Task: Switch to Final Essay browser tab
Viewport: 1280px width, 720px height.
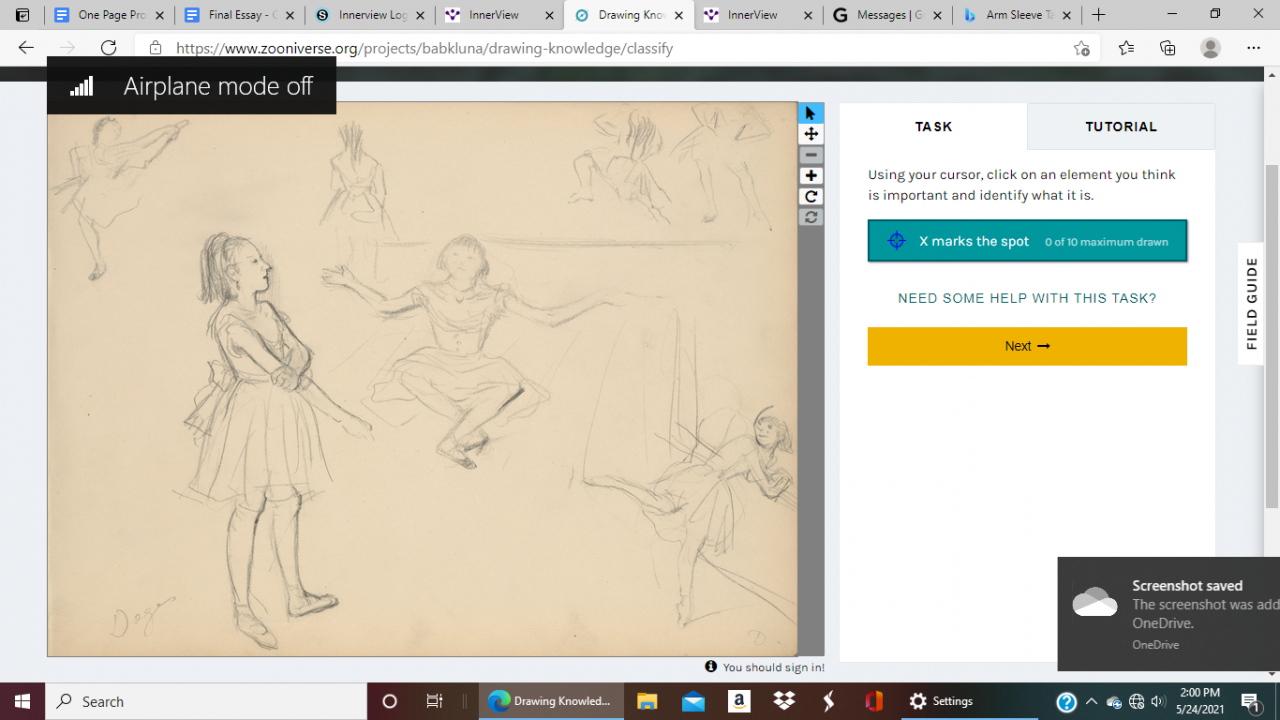Action: click(238, 15)
